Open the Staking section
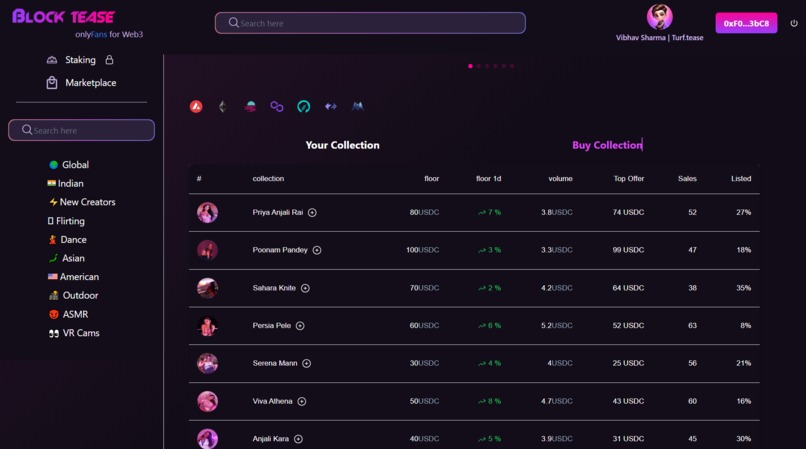806x449 pixels. [x=80, y=60]
